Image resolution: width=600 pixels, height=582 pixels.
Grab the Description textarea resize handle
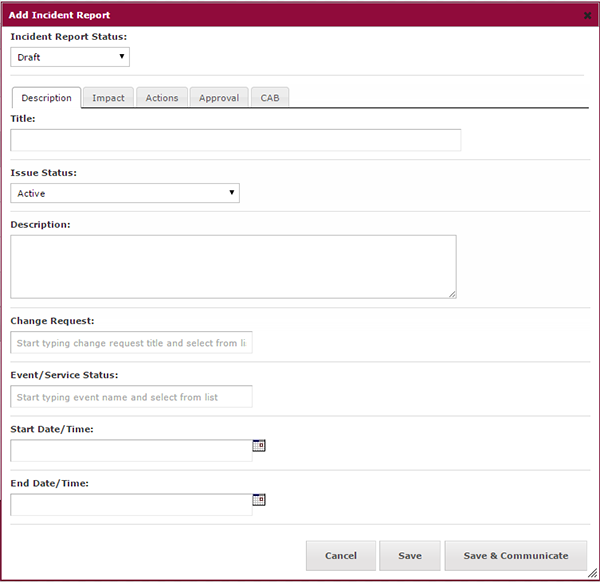[x=452, y=294]
